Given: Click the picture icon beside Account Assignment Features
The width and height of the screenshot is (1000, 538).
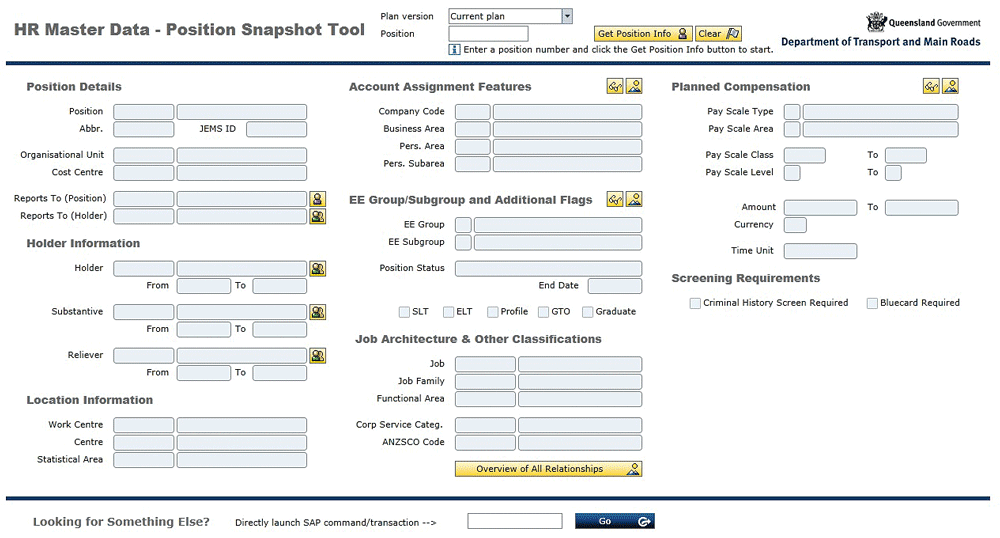Looking at the screenshot, I should pyautogui.click(x=634, y=87).
